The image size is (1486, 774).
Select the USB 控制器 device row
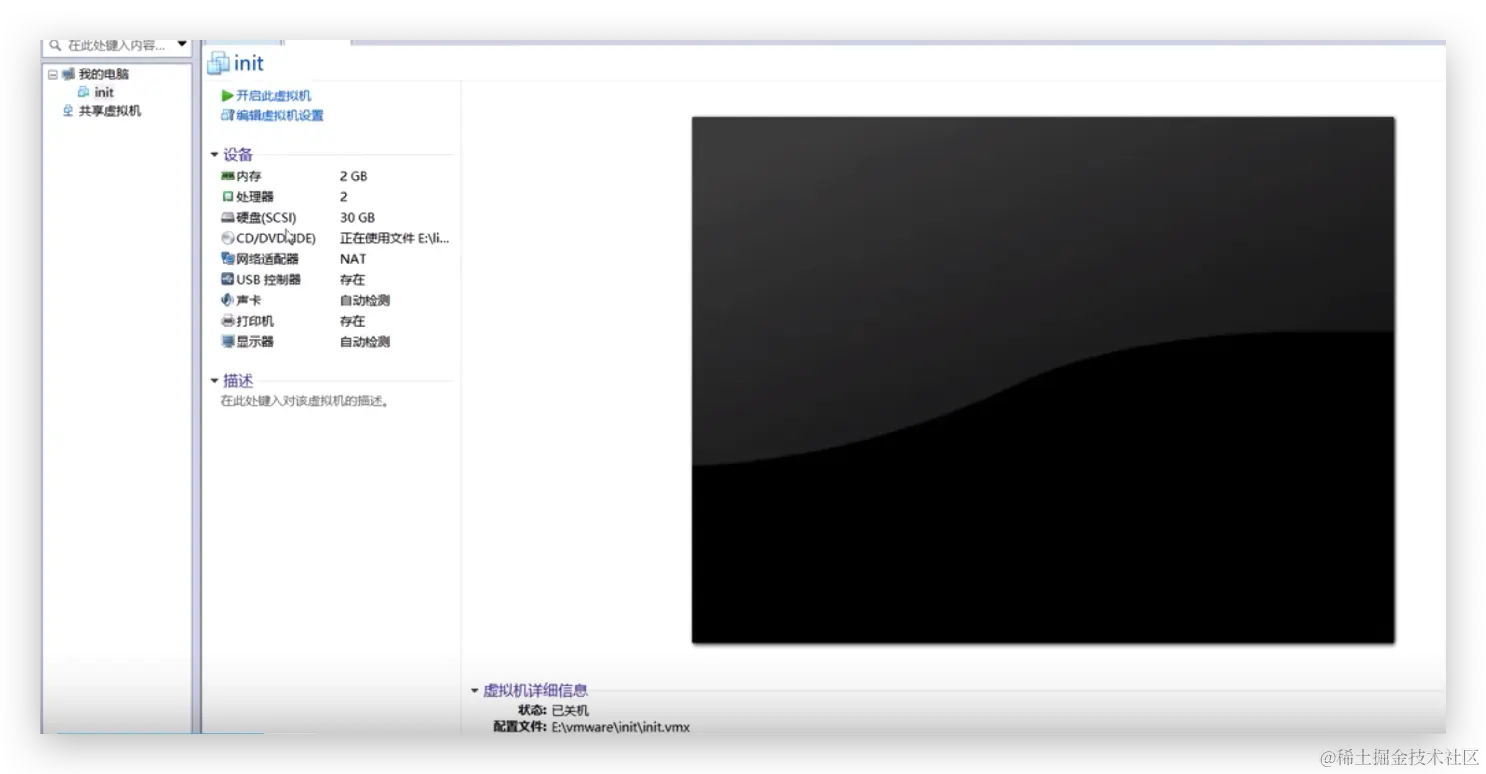click(x=336, y=280)
